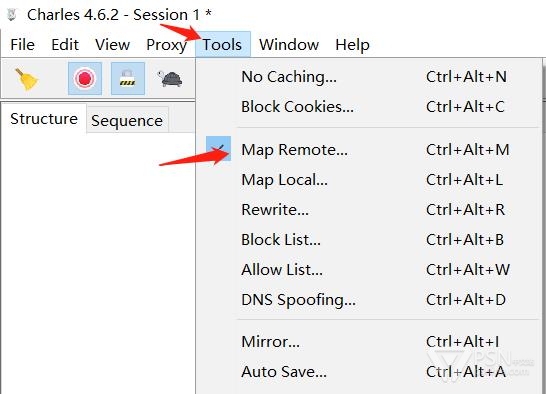Select the Structure tab
The height and width of the screenshot is (394, 546).
coord(44,118)
